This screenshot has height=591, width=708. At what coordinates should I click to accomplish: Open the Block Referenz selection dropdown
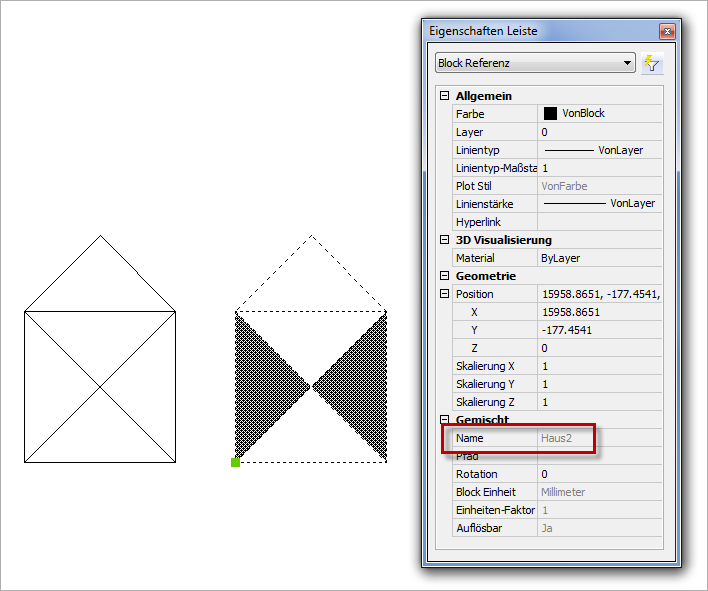pos(627,64)
